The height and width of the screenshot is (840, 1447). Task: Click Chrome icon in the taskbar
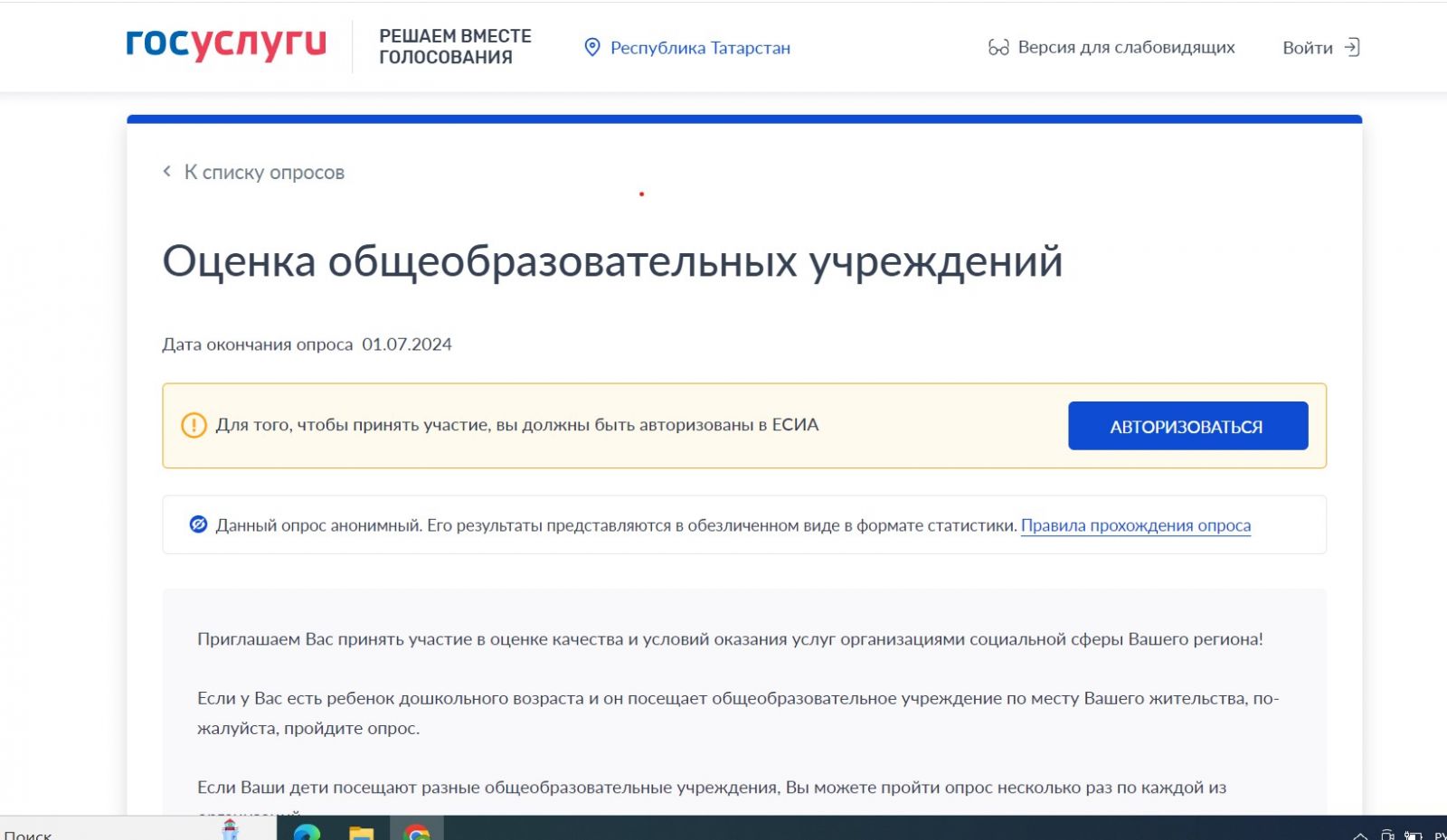click(x=416, y=832)
